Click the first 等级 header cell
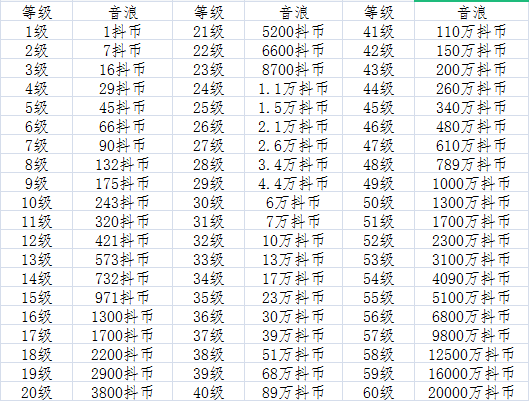The width and height of the screenshot is (529, 401). (36, 12)
